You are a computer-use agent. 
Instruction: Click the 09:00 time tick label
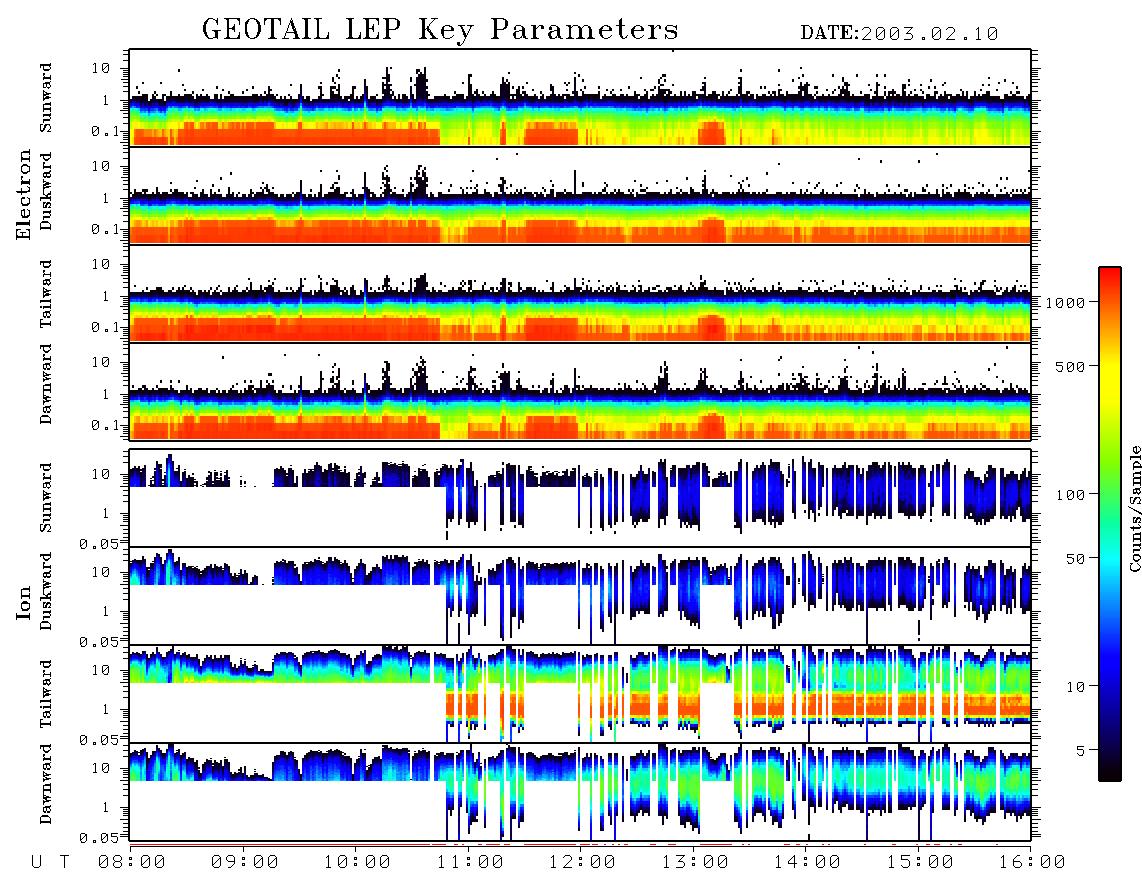click(x=245, y=862)
